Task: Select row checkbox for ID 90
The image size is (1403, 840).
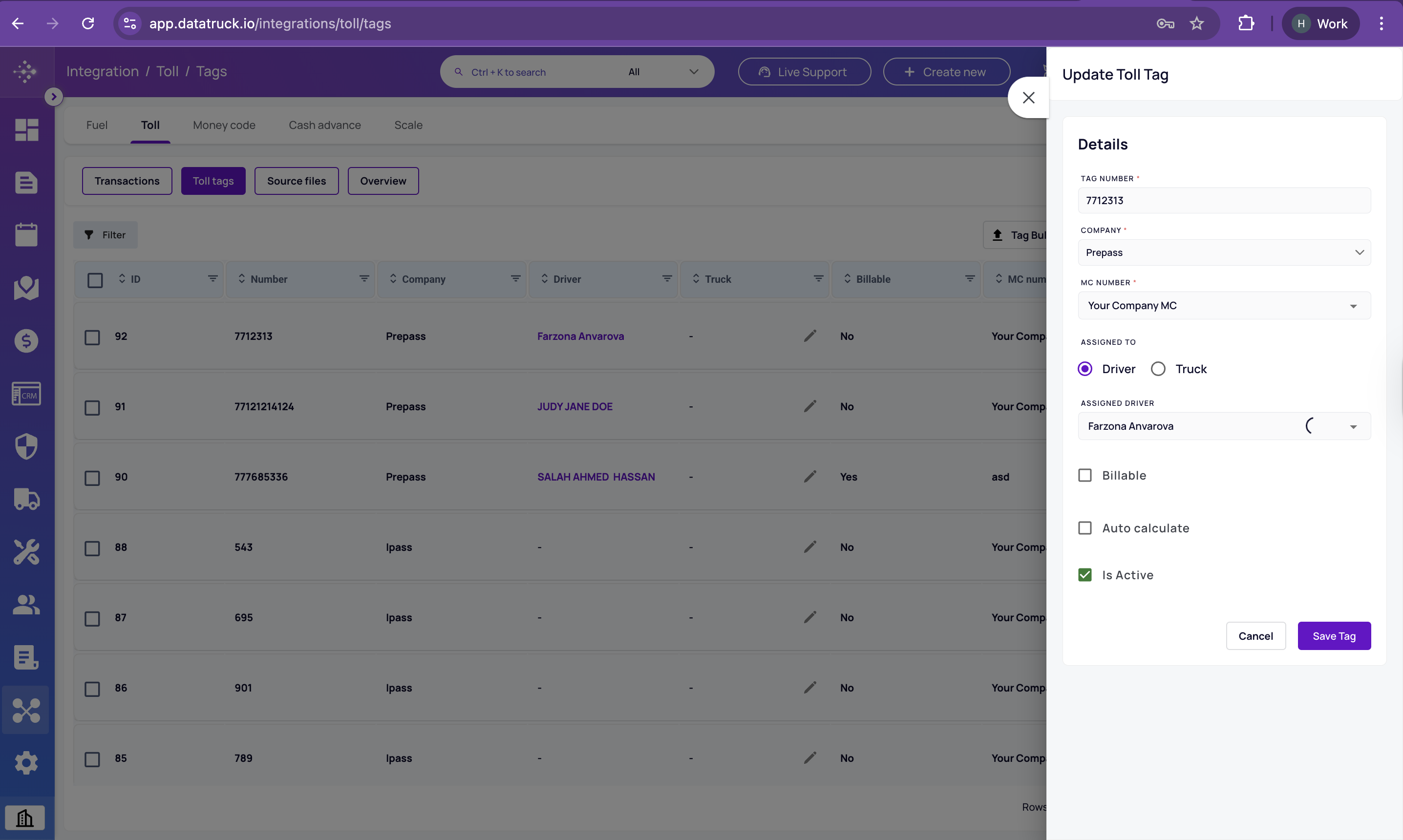Action: coord(92,478)
